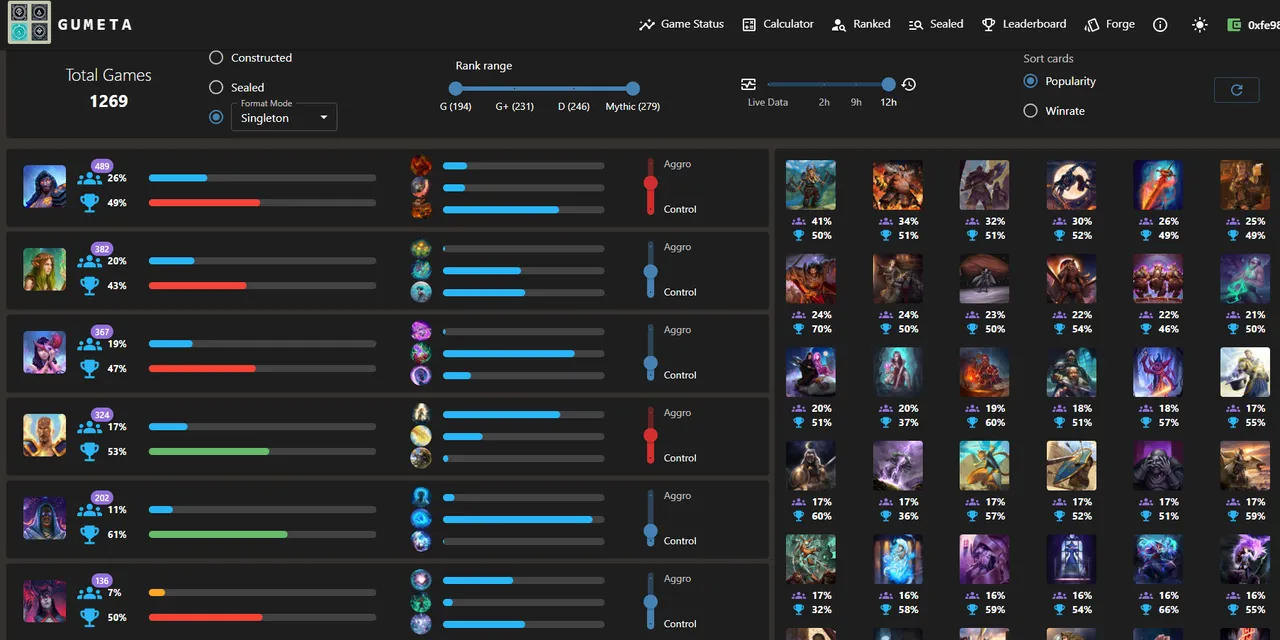Click the trophy icon beside 61%

coord(90,535)
